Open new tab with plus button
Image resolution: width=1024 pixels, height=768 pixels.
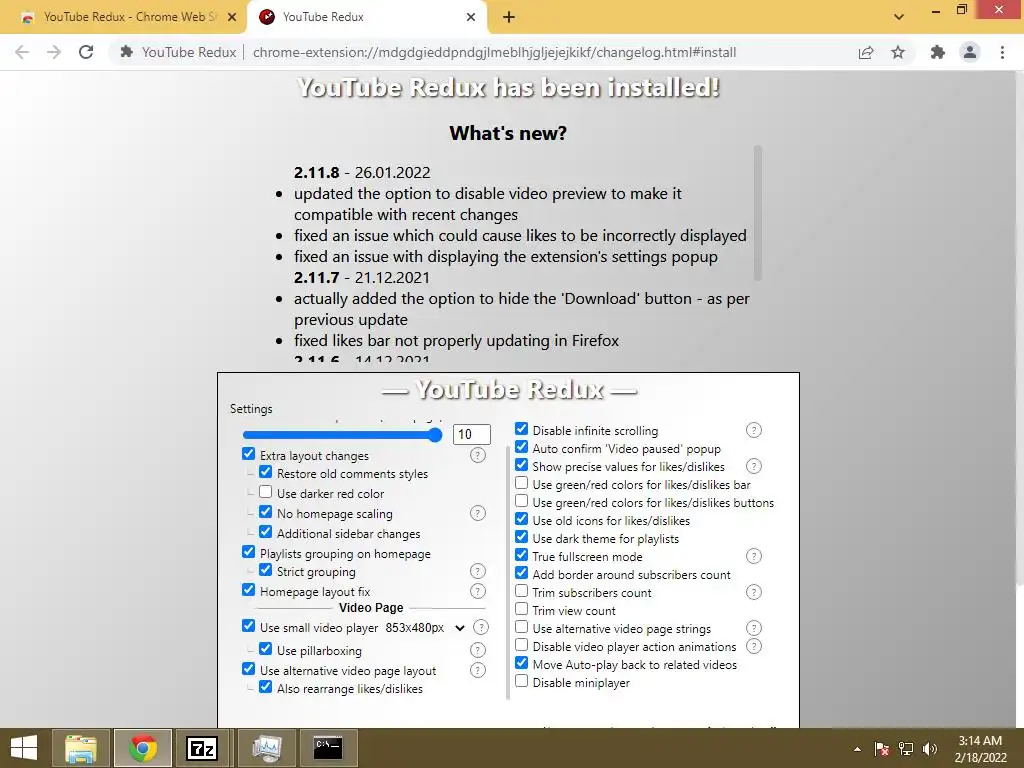coord(509,17)
